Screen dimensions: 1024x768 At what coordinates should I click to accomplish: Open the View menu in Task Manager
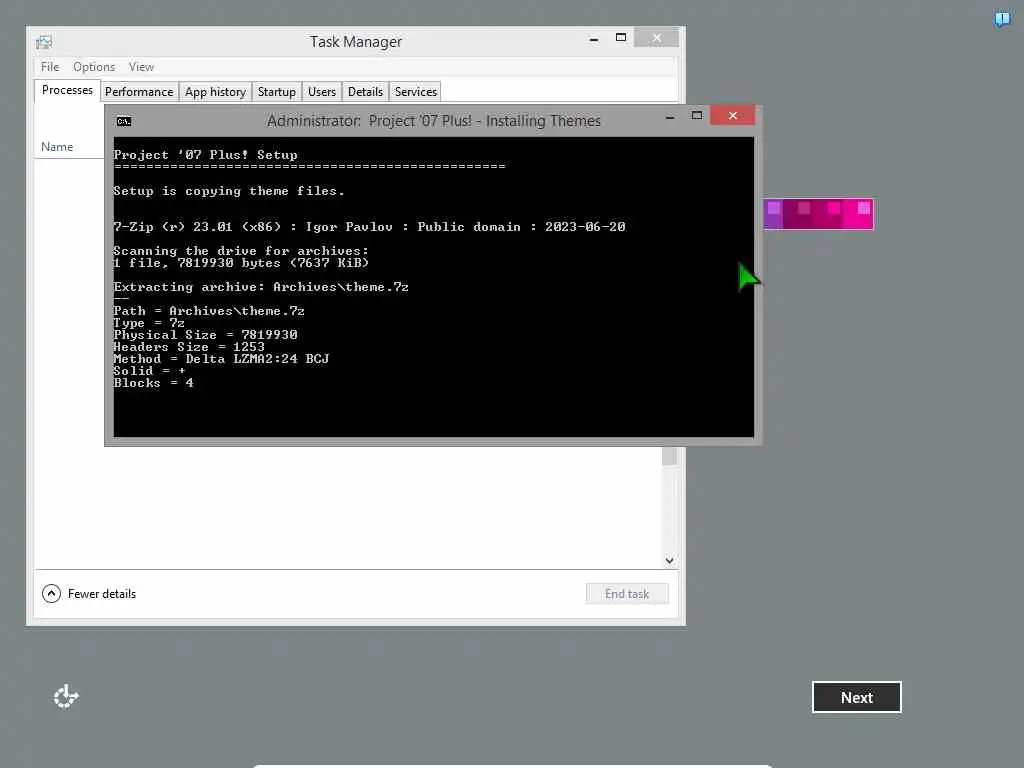(x=141, y=67)
